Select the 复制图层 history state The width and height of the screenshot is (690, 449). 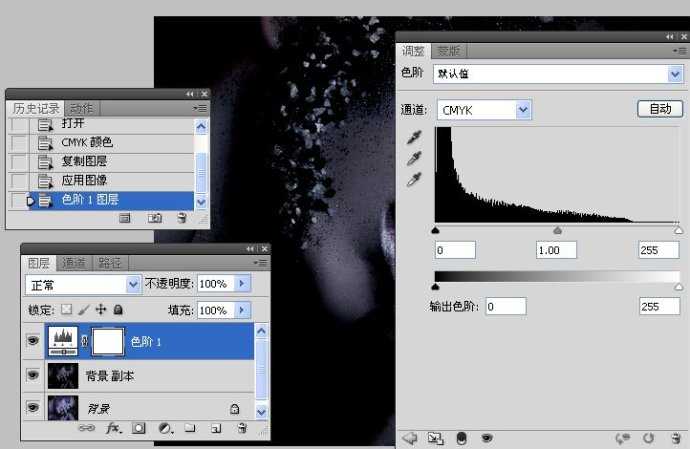coord(111,162)
